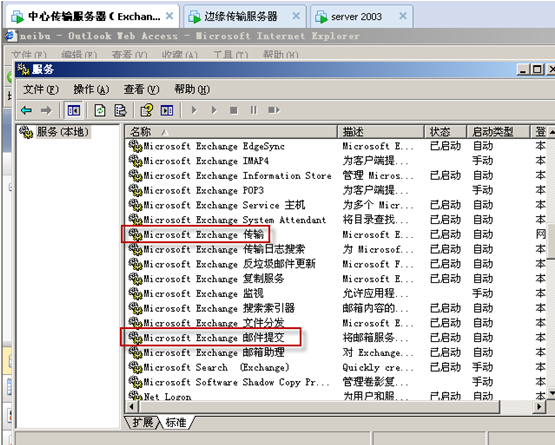Click the horizontal scrollbar left arrow
The width and height of the screenshot is (555, 445).
[x=132, y=407]
